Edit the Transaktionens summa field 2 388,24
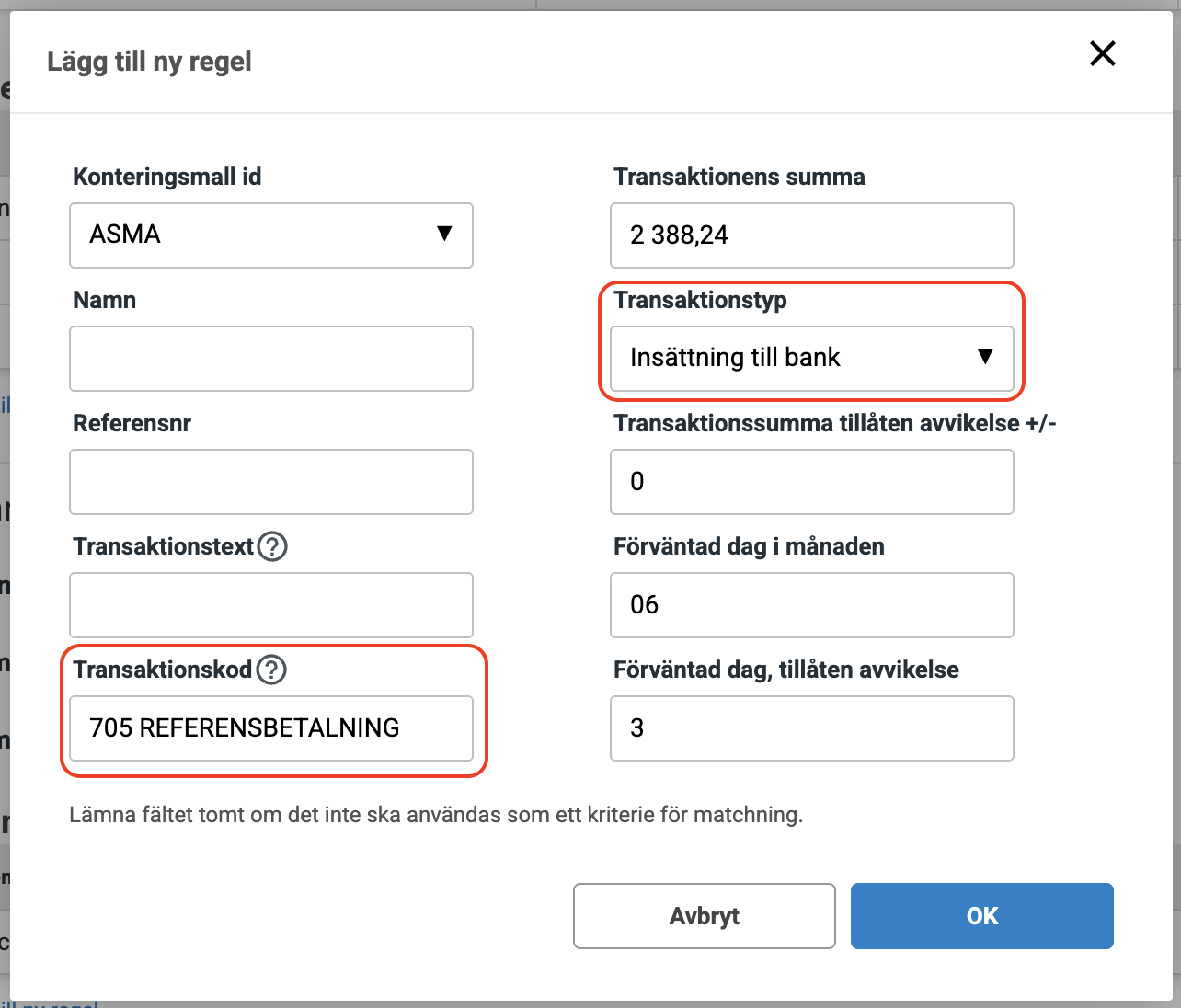Viewport: 1181px width, 1008px height. (811, 235)
